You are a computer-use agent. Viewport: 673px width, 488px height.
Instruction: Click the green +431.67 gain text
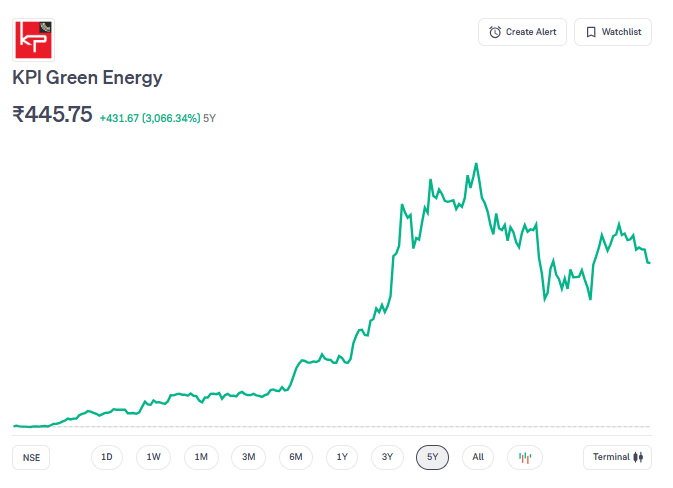tap(120, 118)
